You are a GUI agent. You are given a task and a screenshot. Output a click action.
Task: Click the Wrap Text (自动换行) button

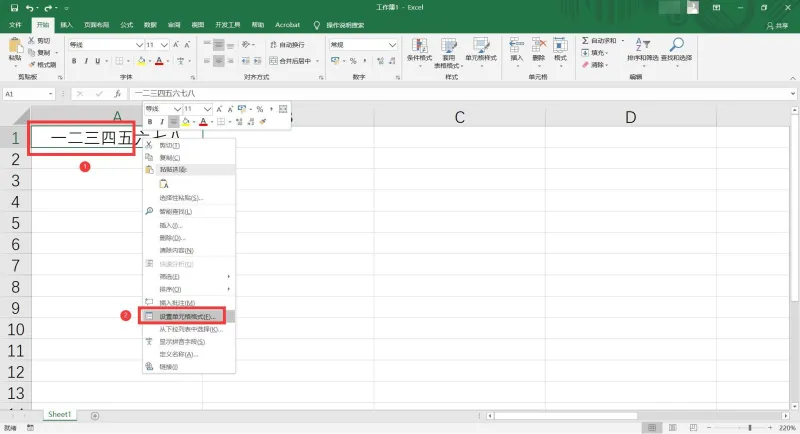(x=287, y=45)
